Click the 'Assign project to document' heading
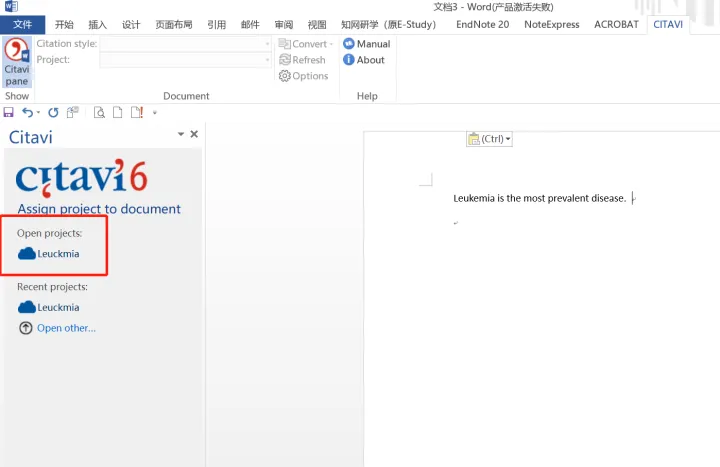This screenshot has height=467, width=720. pyautogui.click(x=99, y=209)
